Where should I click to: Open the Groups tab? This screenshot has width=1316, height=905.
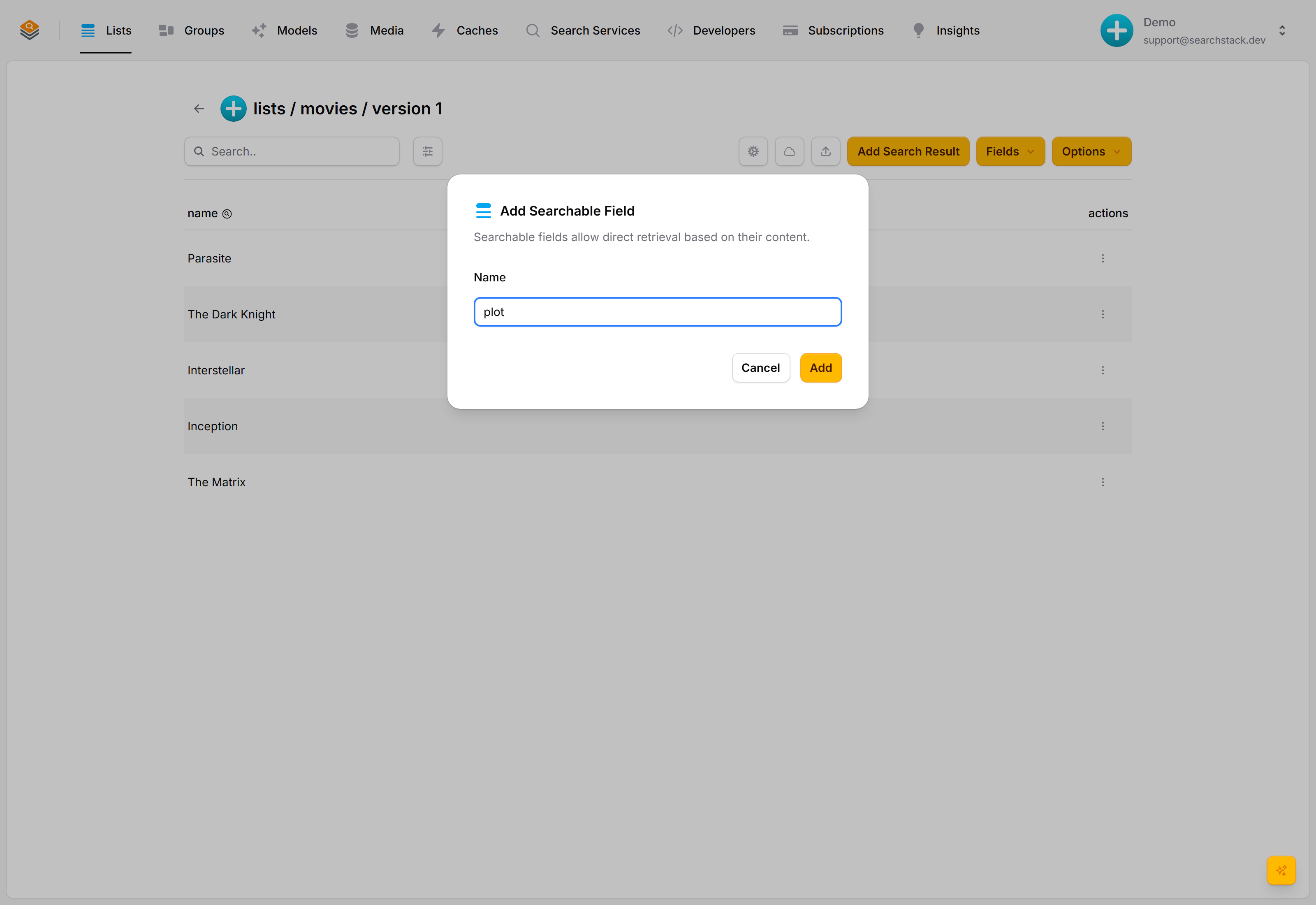(192, 30)
